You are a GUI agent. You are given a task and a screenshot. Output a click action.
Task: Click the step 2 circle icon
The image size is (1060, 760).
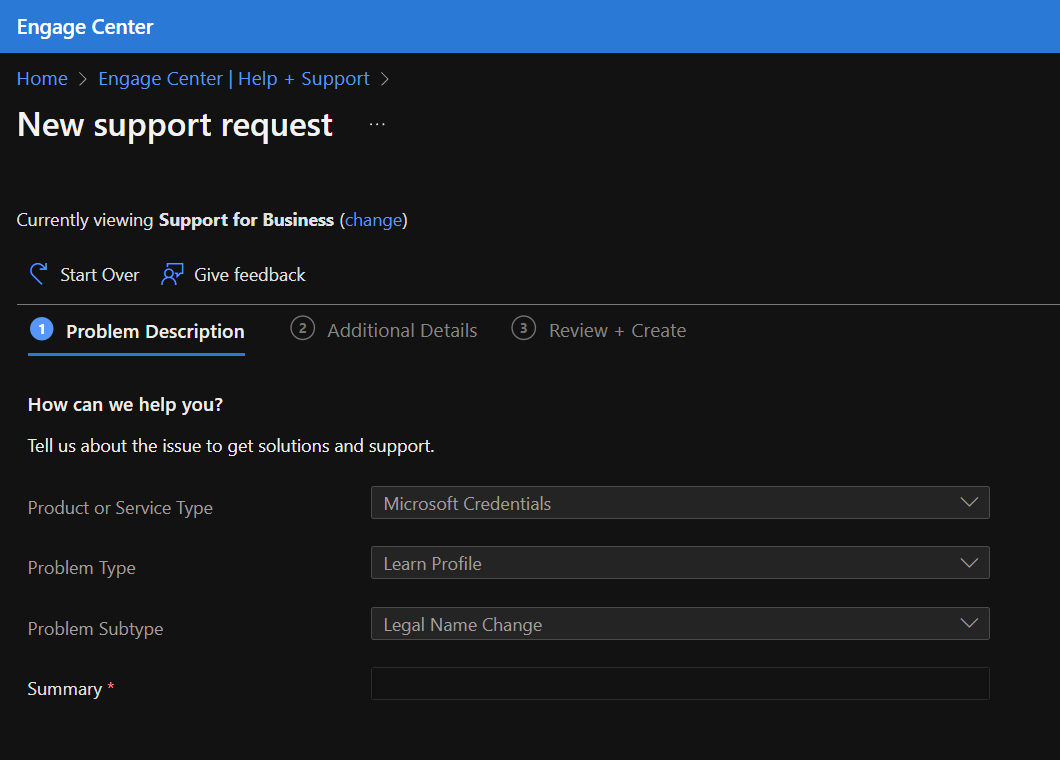pos(302,329)
